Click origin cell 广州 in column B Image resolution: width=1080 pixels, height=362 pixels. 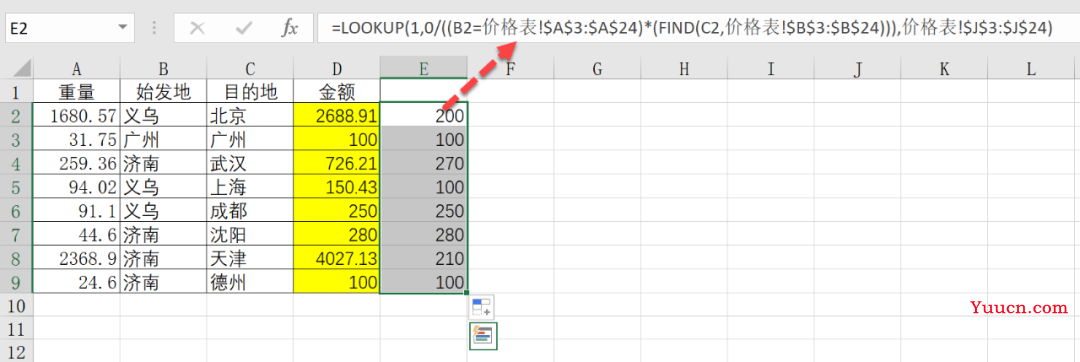click(x=163, y=139)
